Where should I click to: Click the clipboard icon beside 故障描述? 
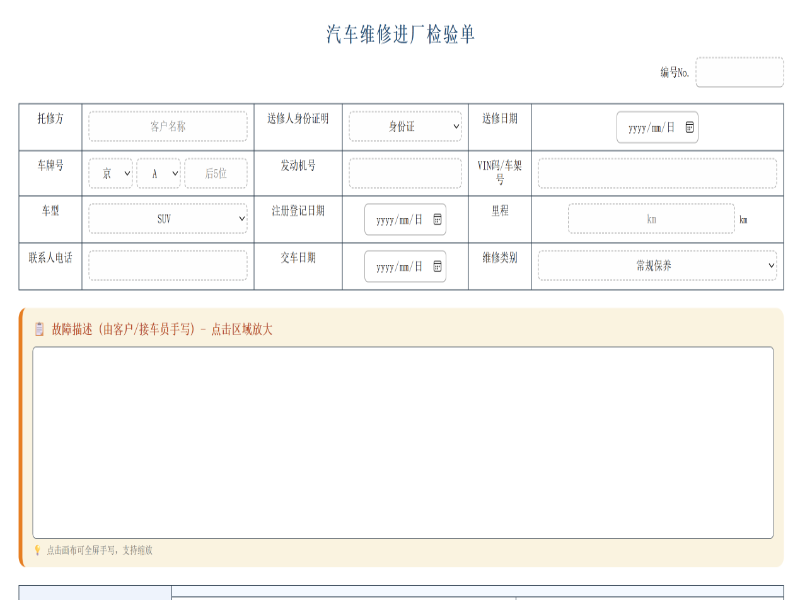[39, 329]
